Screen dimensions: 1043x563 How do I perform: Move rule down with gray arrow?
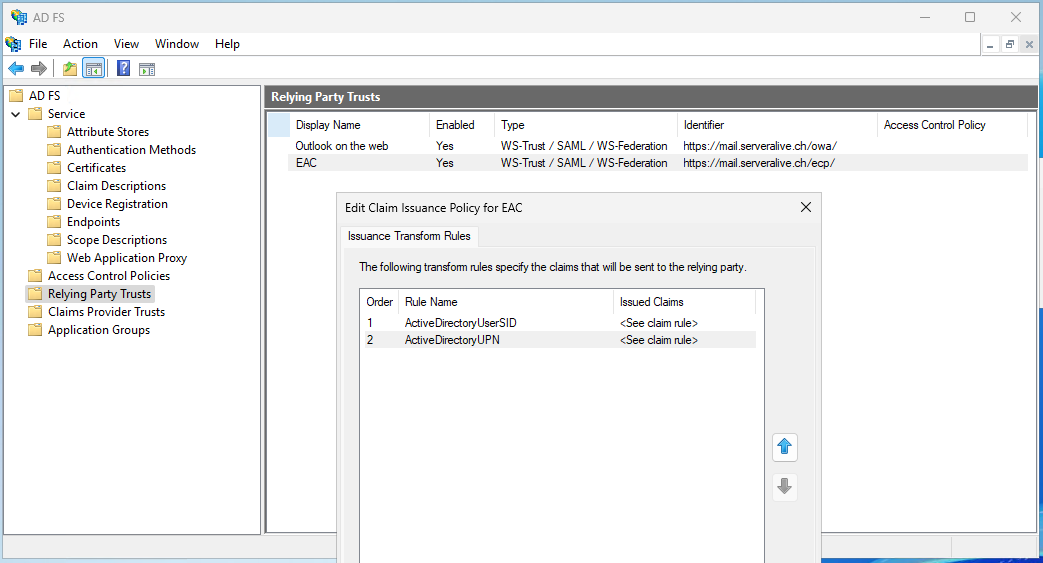[785, 486]
